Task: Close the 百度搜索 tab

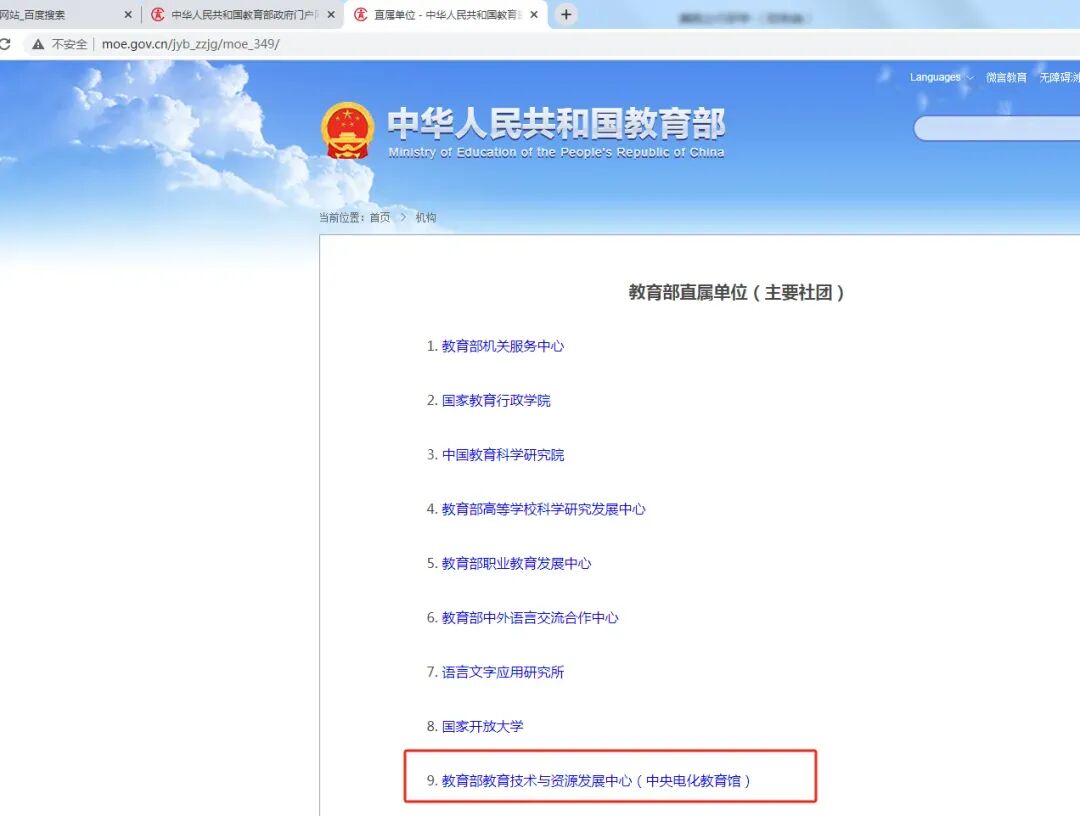Action: tap(127, 14)
